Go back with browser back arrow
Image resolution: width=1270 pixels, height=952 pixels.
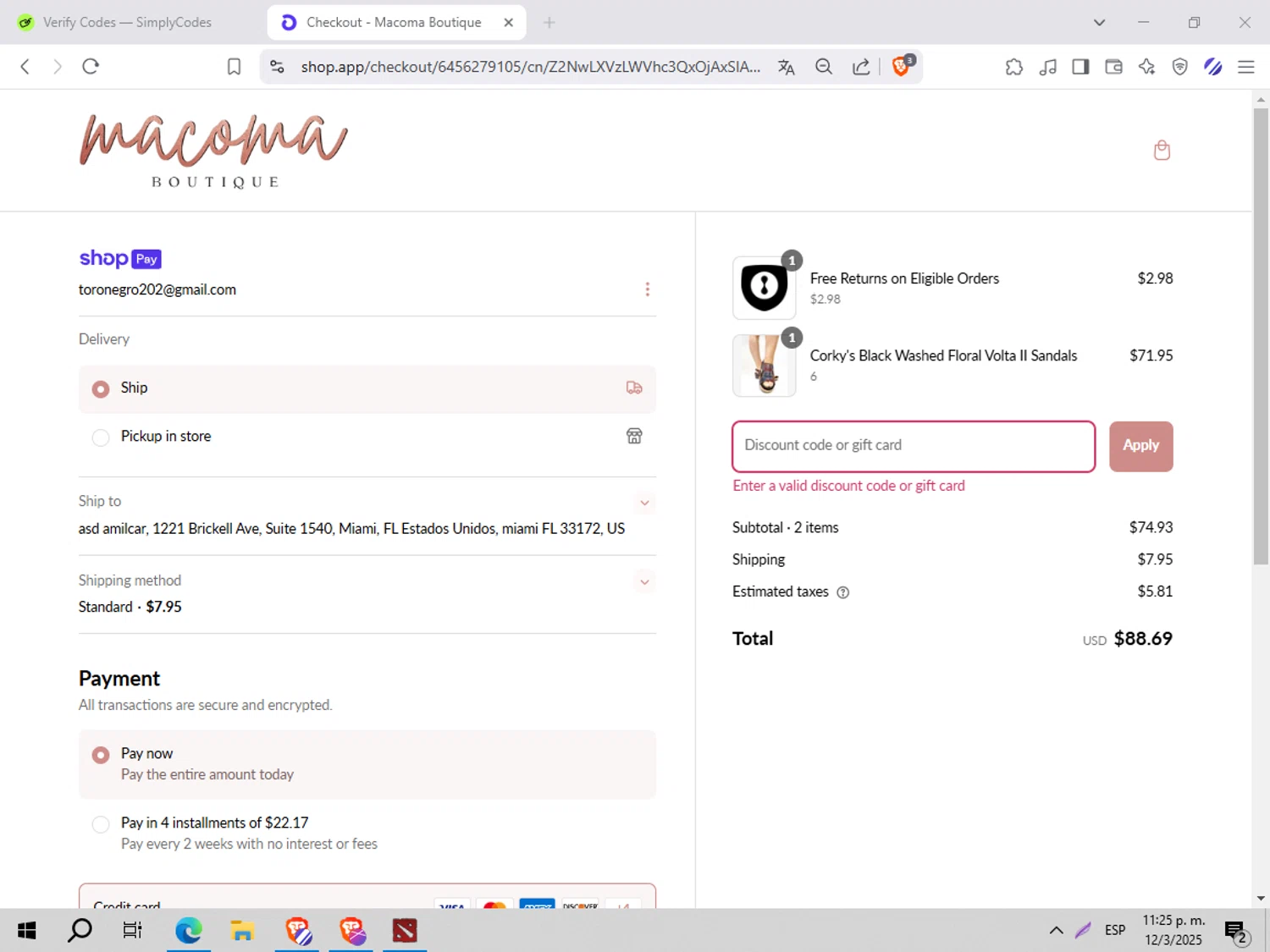[25, 67]
